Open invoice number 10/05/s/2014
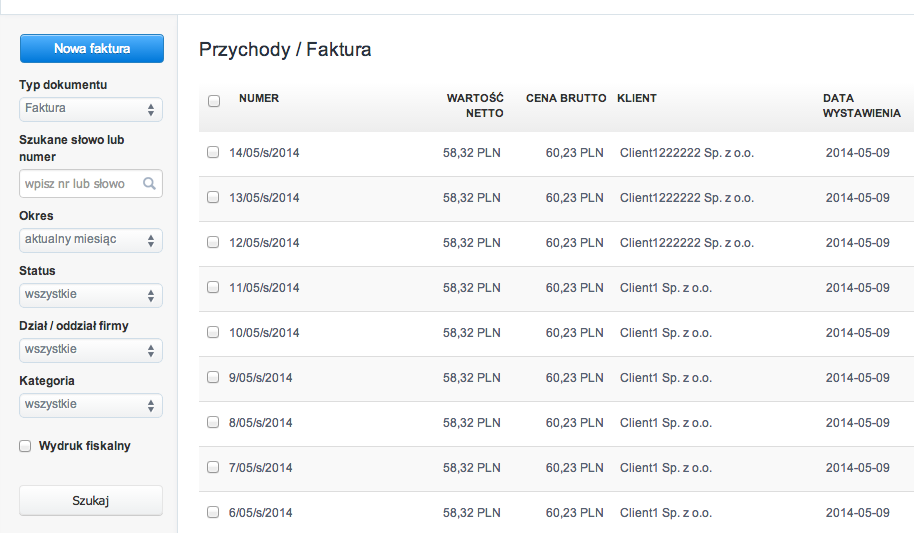The height and width of the screenshot is (533, 914). coord(264,332)
